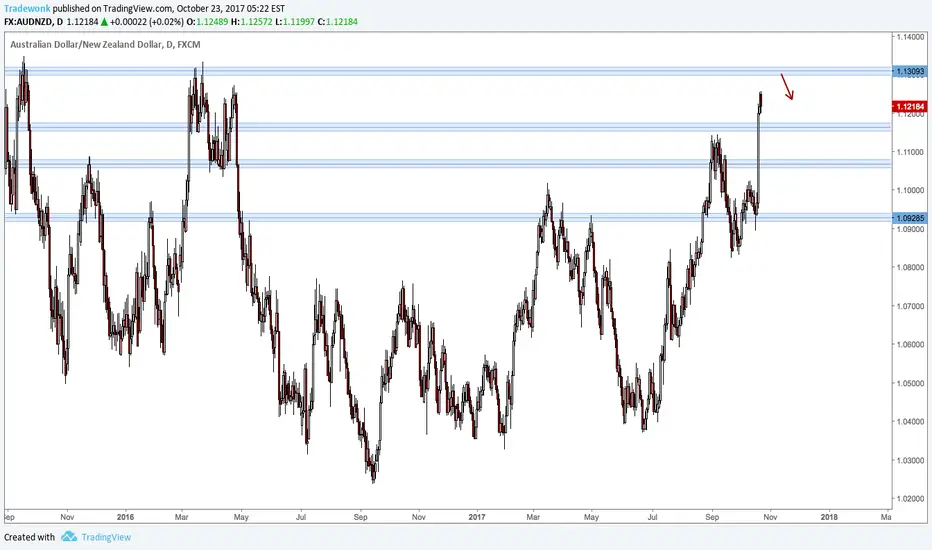The image size is (932, 550).
Task: Click the 1.05000 price axis label
Action: tap(911, 383)
